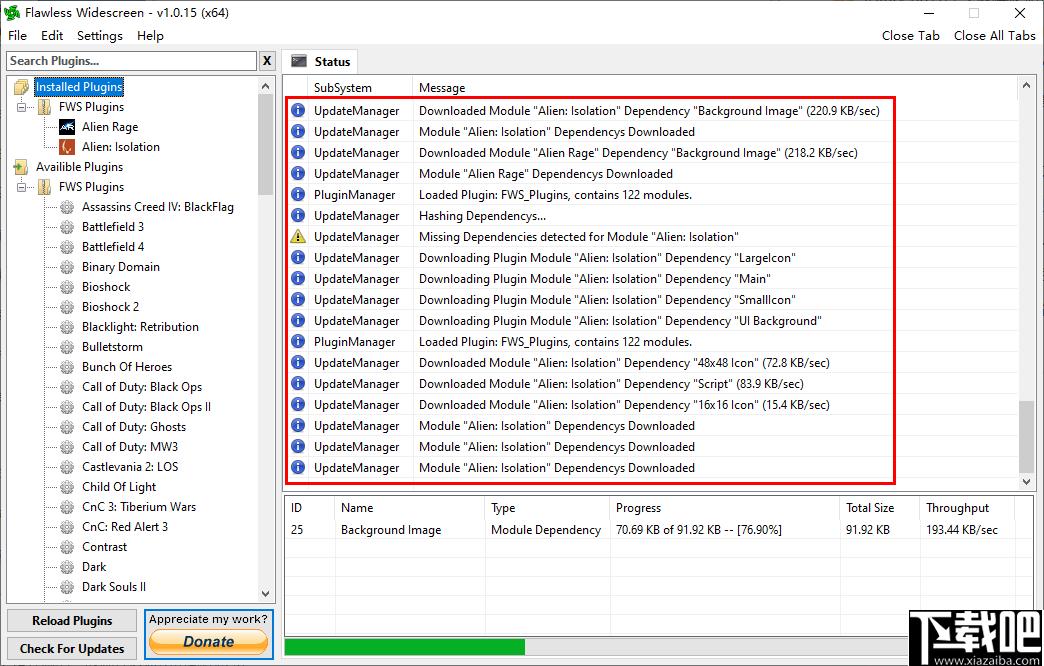
Task: Select the Background Image download row name
Action: (x=391, y=529)
